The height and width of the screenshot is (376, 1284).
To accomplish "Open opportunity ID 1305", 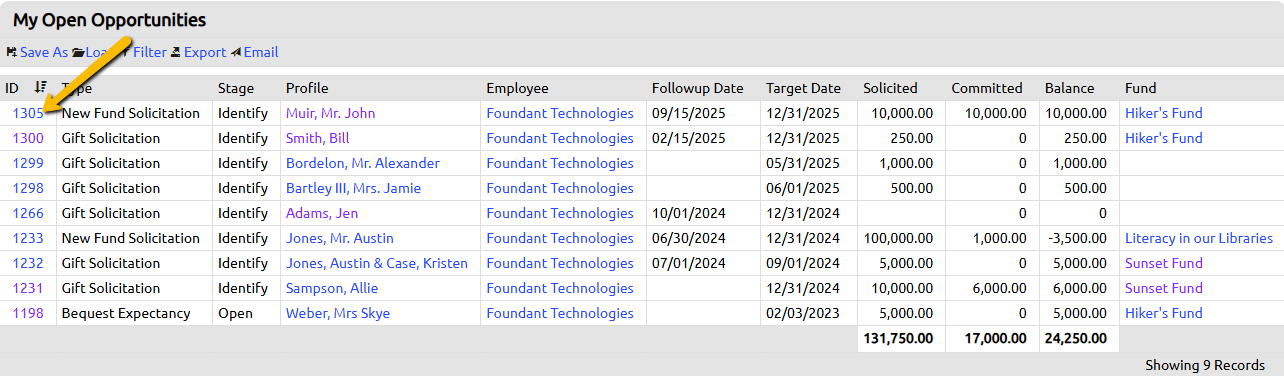I will tap(28, 113).
